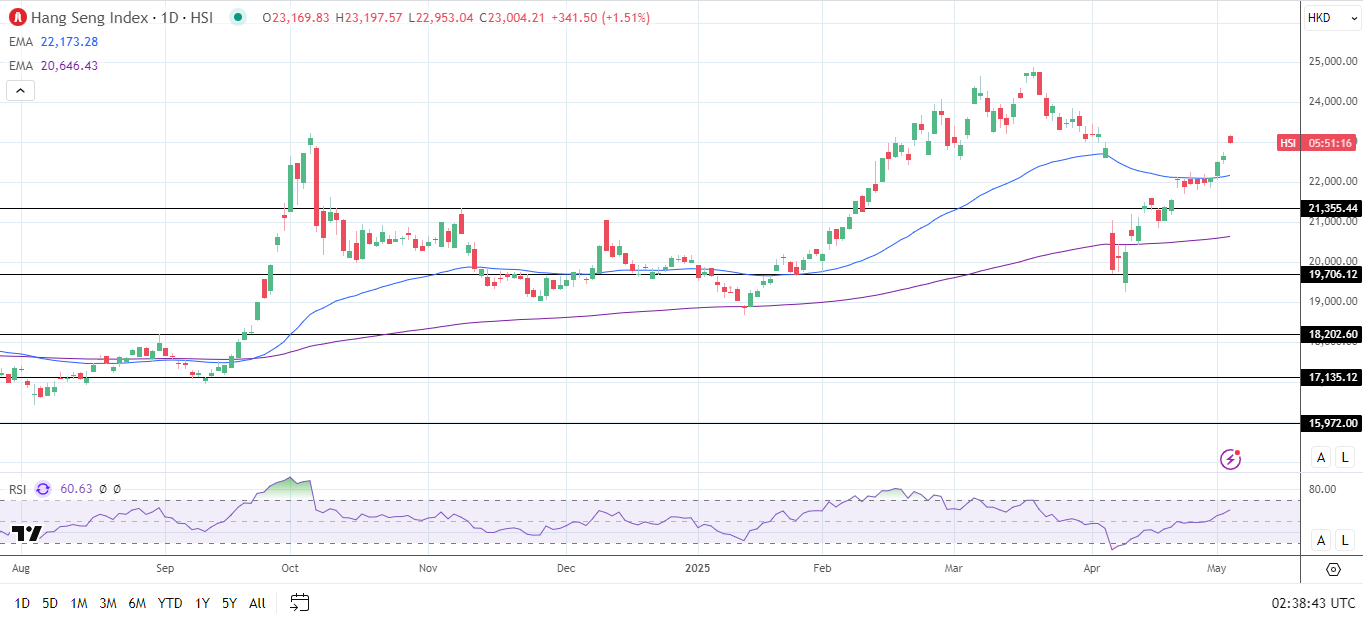Click the Hang Seng Index · 1D · HSI title
Viewport: 1363px width, 622px height.
point(122,18)
